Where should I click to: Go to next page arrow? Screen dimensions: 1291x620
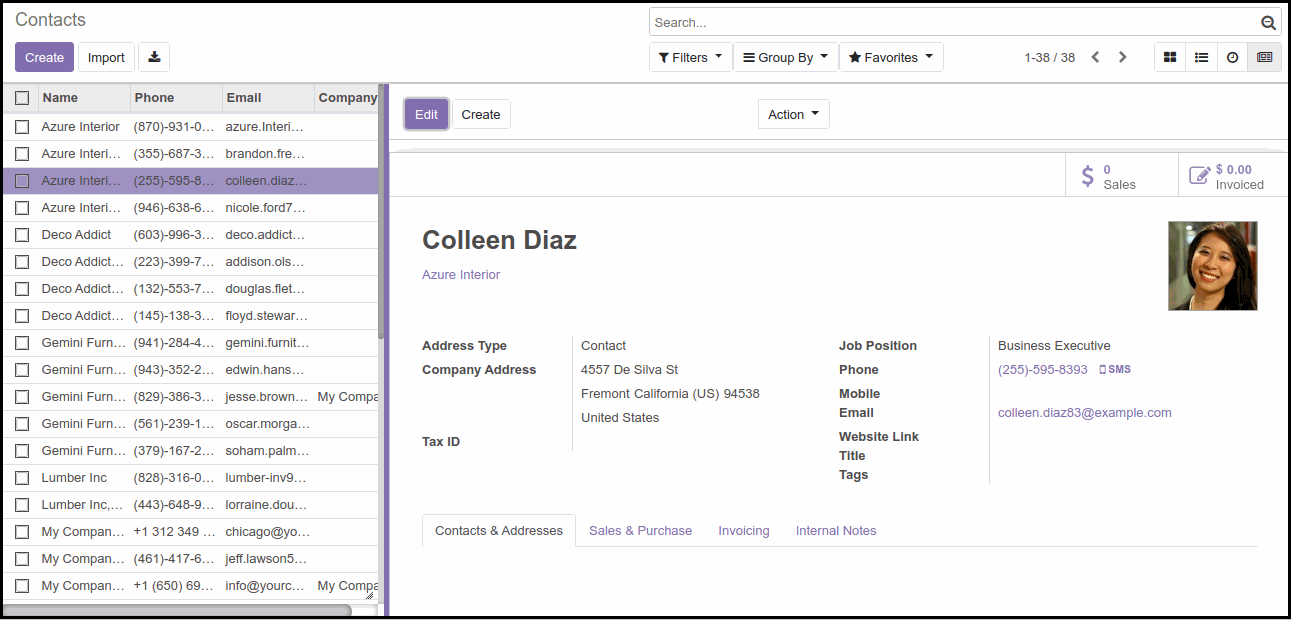click(1122, 57)
